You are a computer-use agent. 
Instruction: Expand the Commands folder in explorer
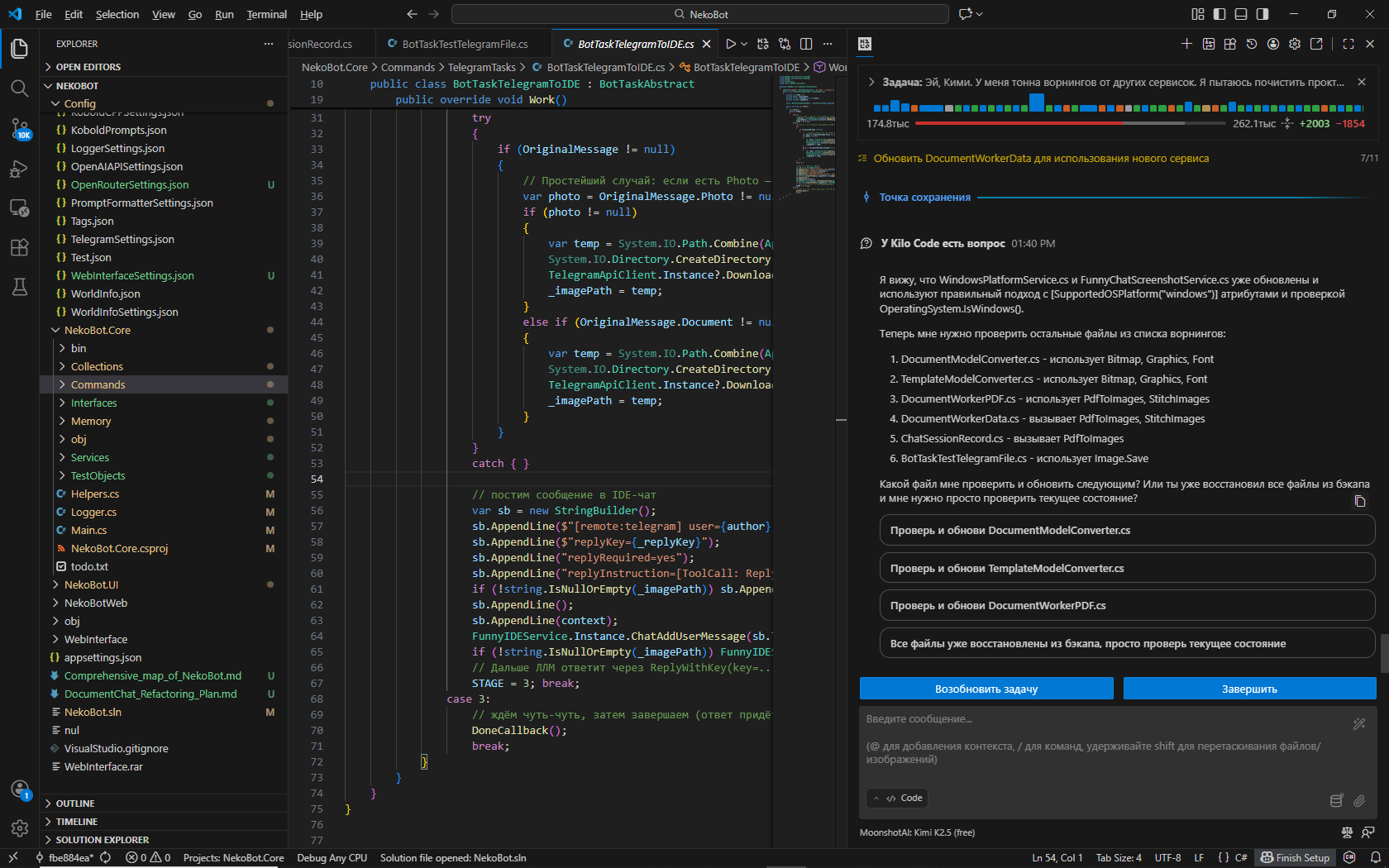click(98, 384)
